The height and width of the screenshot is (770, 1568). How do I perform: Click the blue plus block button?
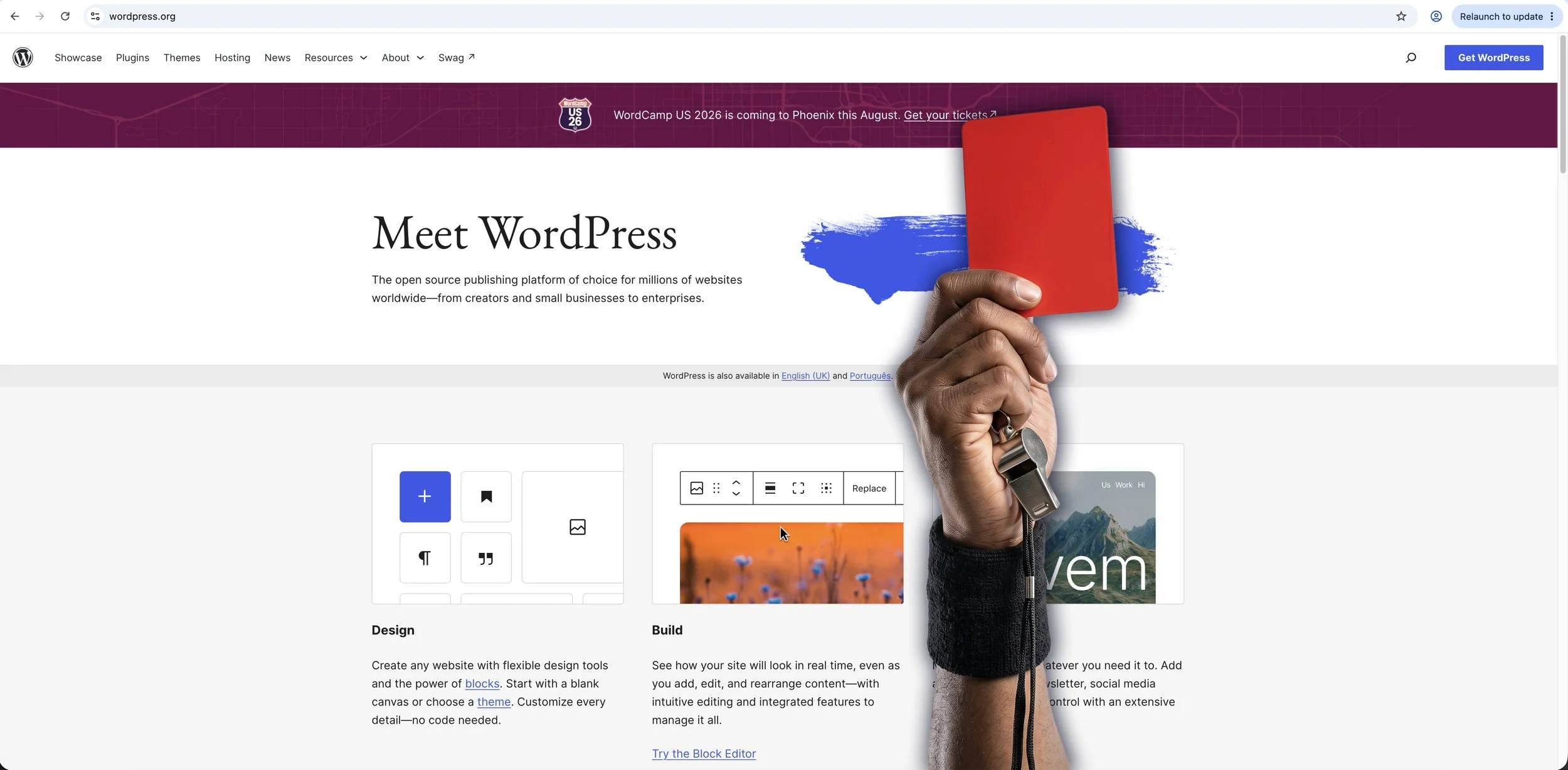pos(425,496)
